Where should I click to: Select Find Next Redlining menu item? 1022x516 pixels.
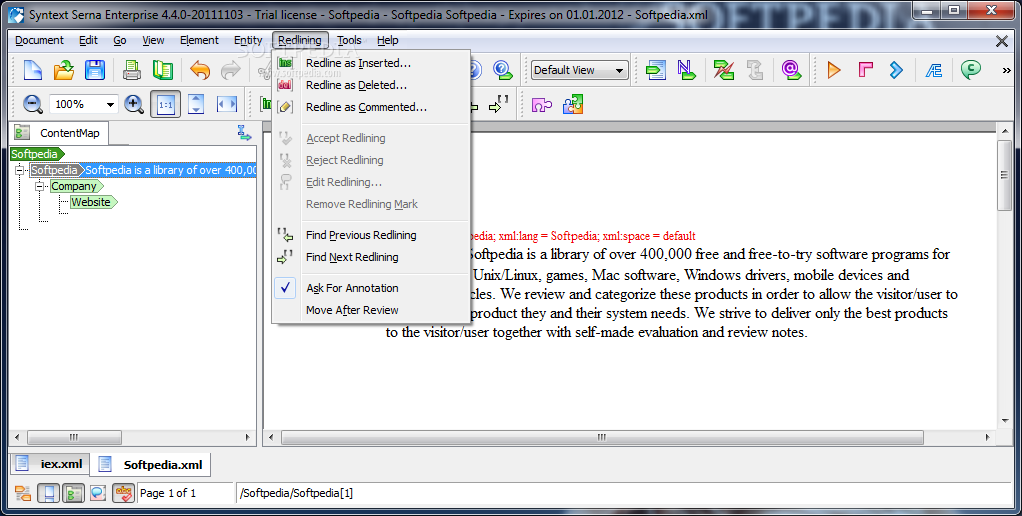(371, 257)
